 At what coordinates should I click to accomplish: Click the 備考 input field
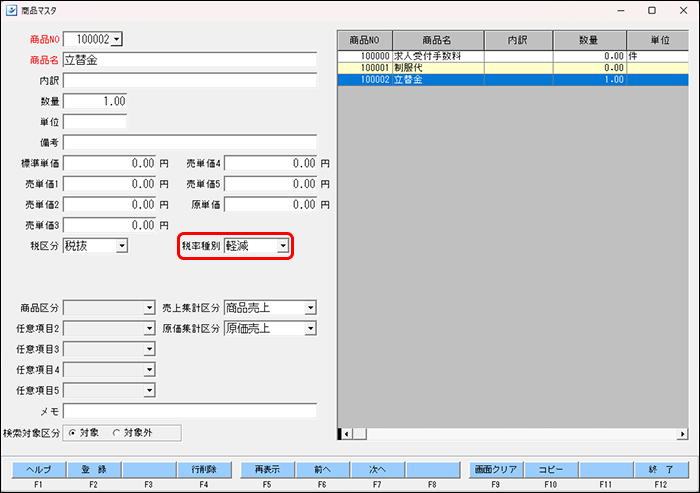point(190,142)
